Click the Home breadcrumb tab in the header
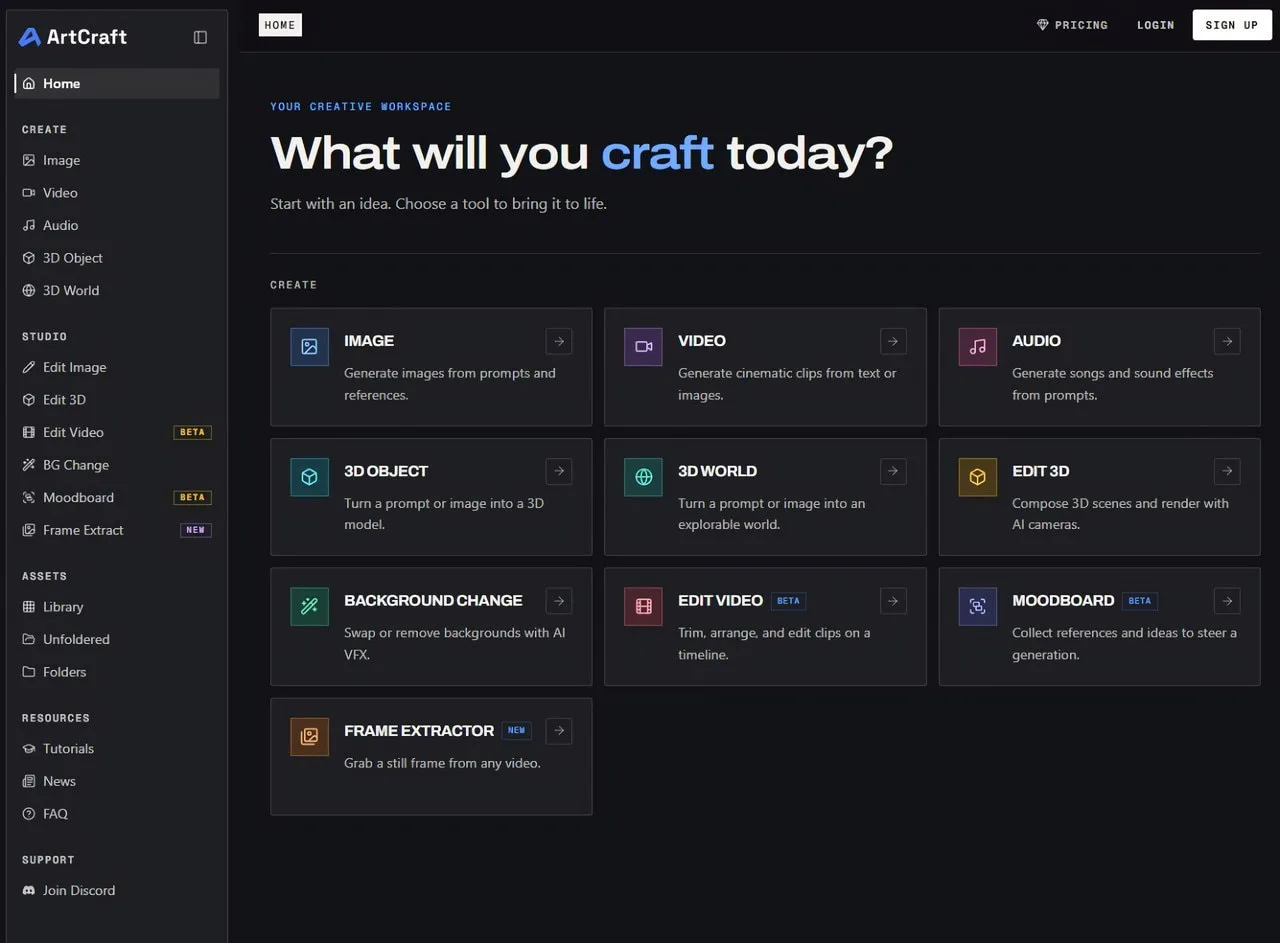 pos(280,25)
